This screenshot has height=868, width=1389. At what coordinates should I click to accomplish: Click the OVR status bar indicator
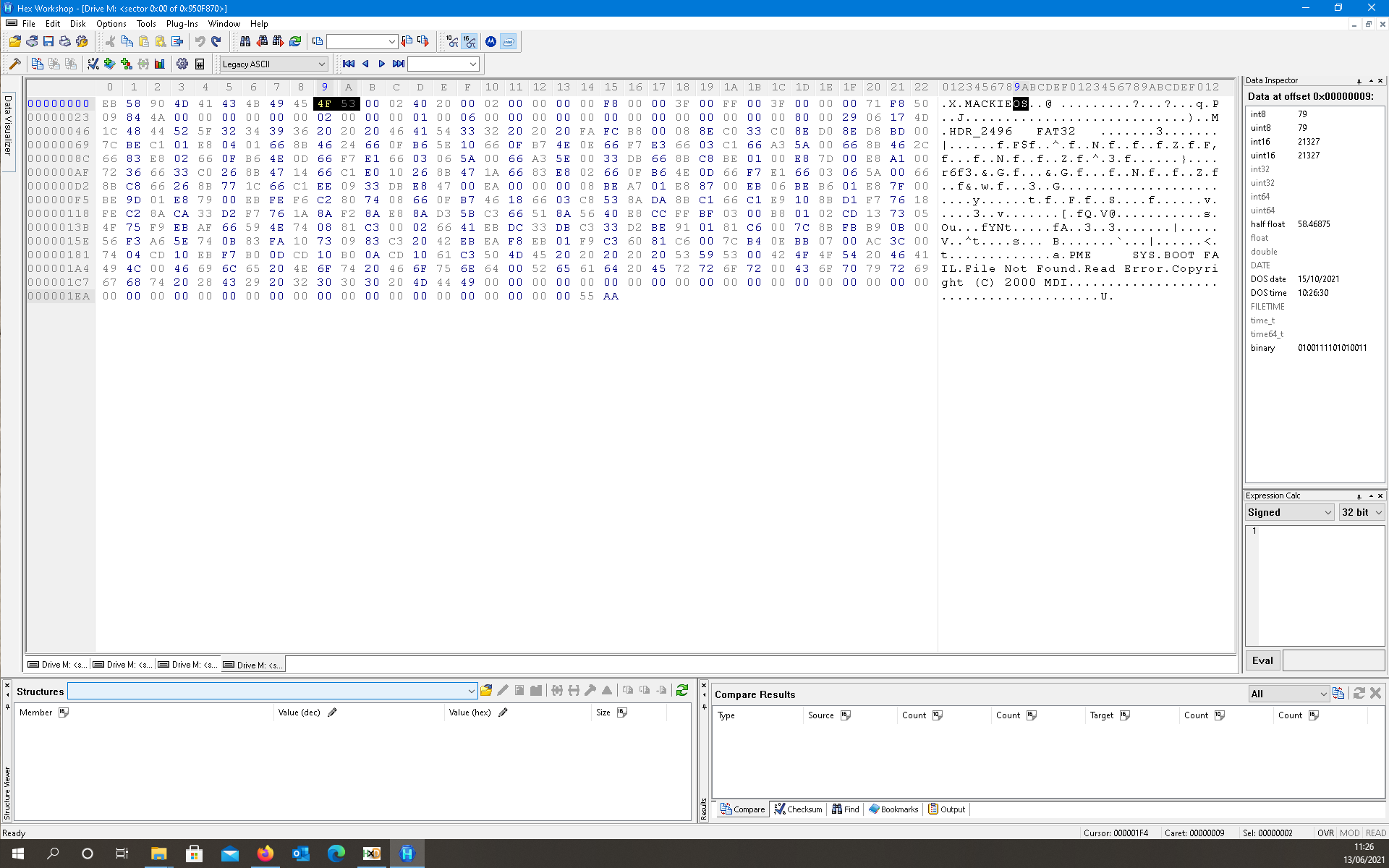[1325, 833]
